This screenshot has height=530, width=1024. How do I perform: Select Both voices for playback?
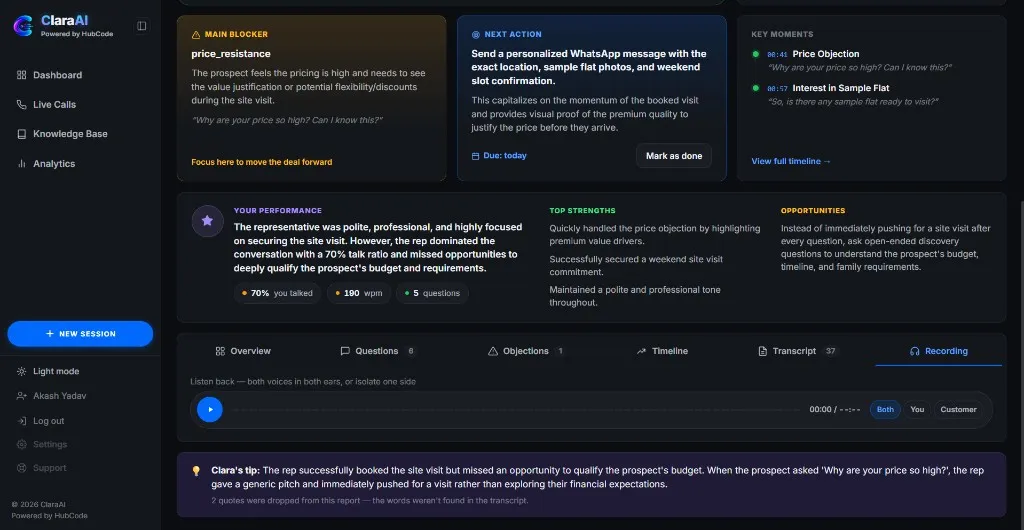pyautogui.click(x=885, y=409)
